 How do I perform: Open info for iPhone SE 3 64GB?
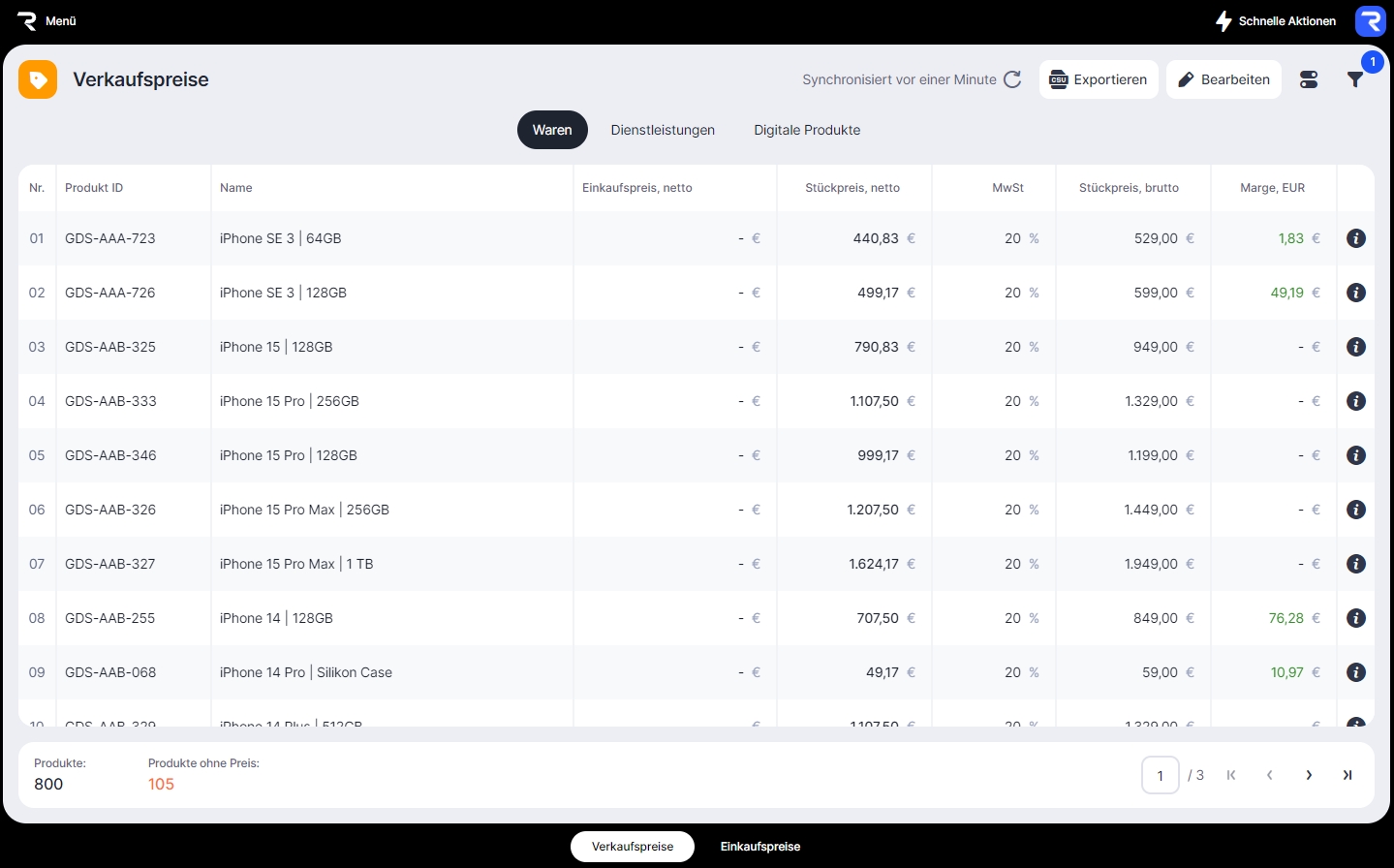pyautogui.click(x=1355, y=238)
